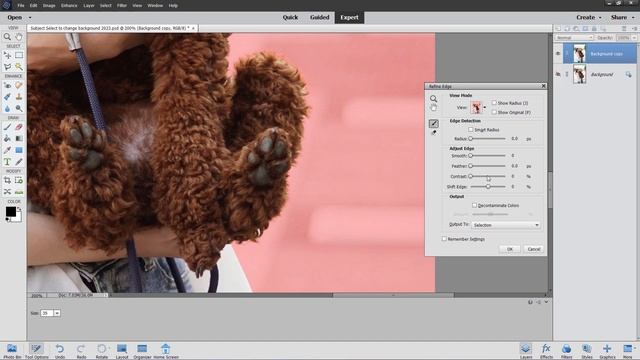Select the Eraser tool
This screenshot has height=360, width=640.
click(19, 127)
